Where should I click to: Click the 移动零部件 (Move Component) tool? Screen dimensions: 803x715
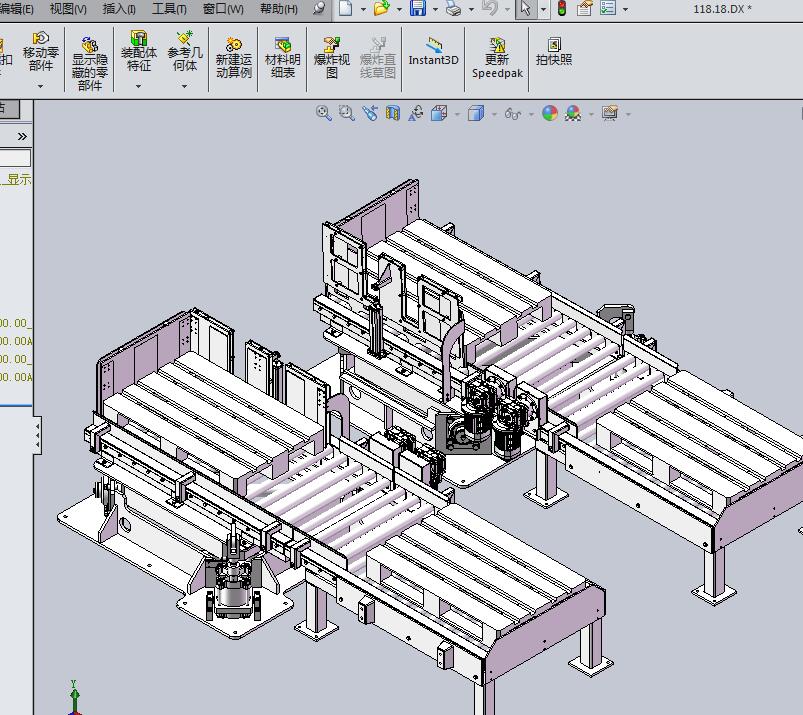(40, 52)
